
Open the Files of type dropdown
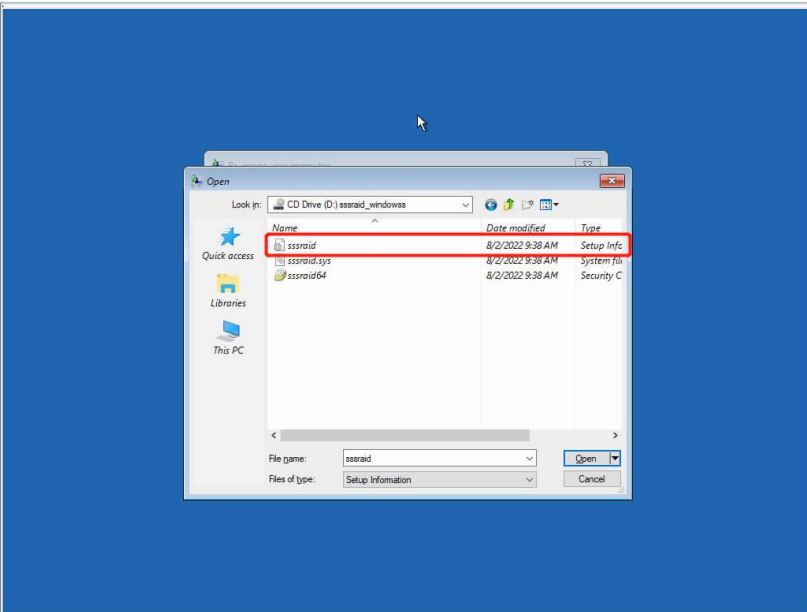(x=440, y=479)
